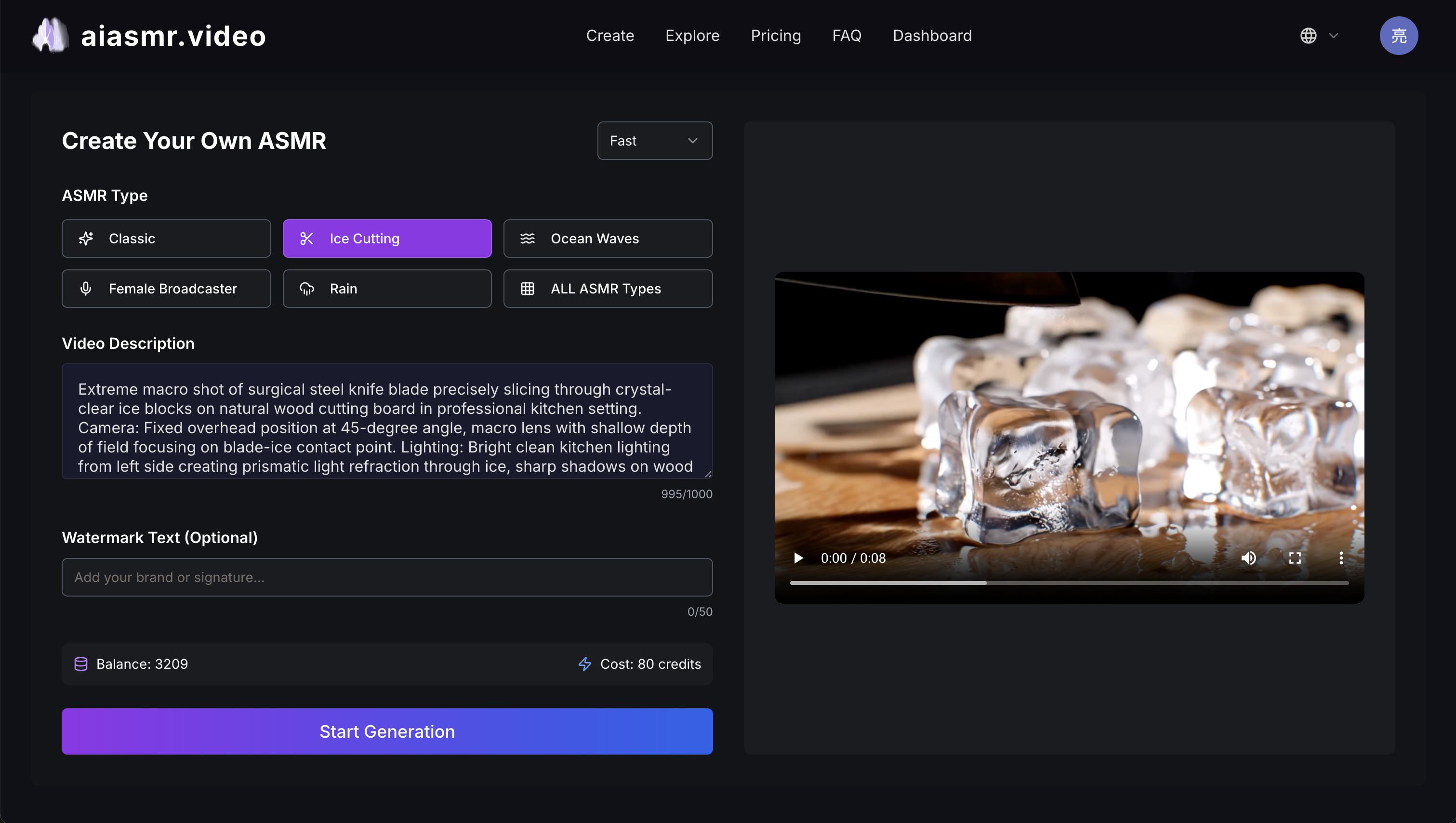The height and width of the screenshot is (823, 1456).
Task: Click the Rain cloud icon
Action: [307, 288]
